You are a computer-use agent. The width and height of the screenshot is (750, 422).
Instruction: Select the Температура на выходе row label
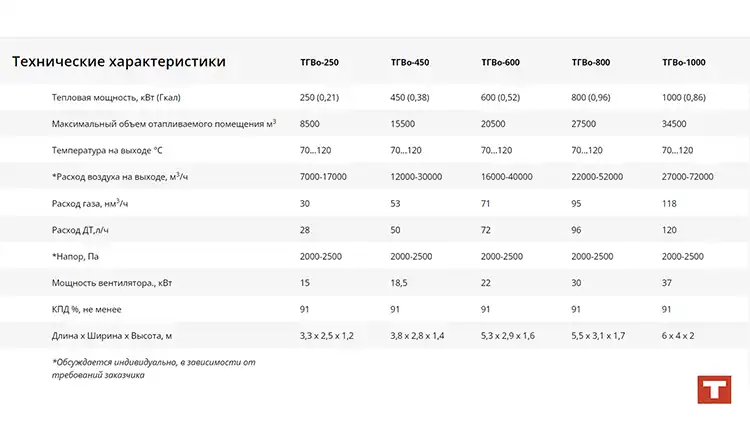click(x=107, y=150)
